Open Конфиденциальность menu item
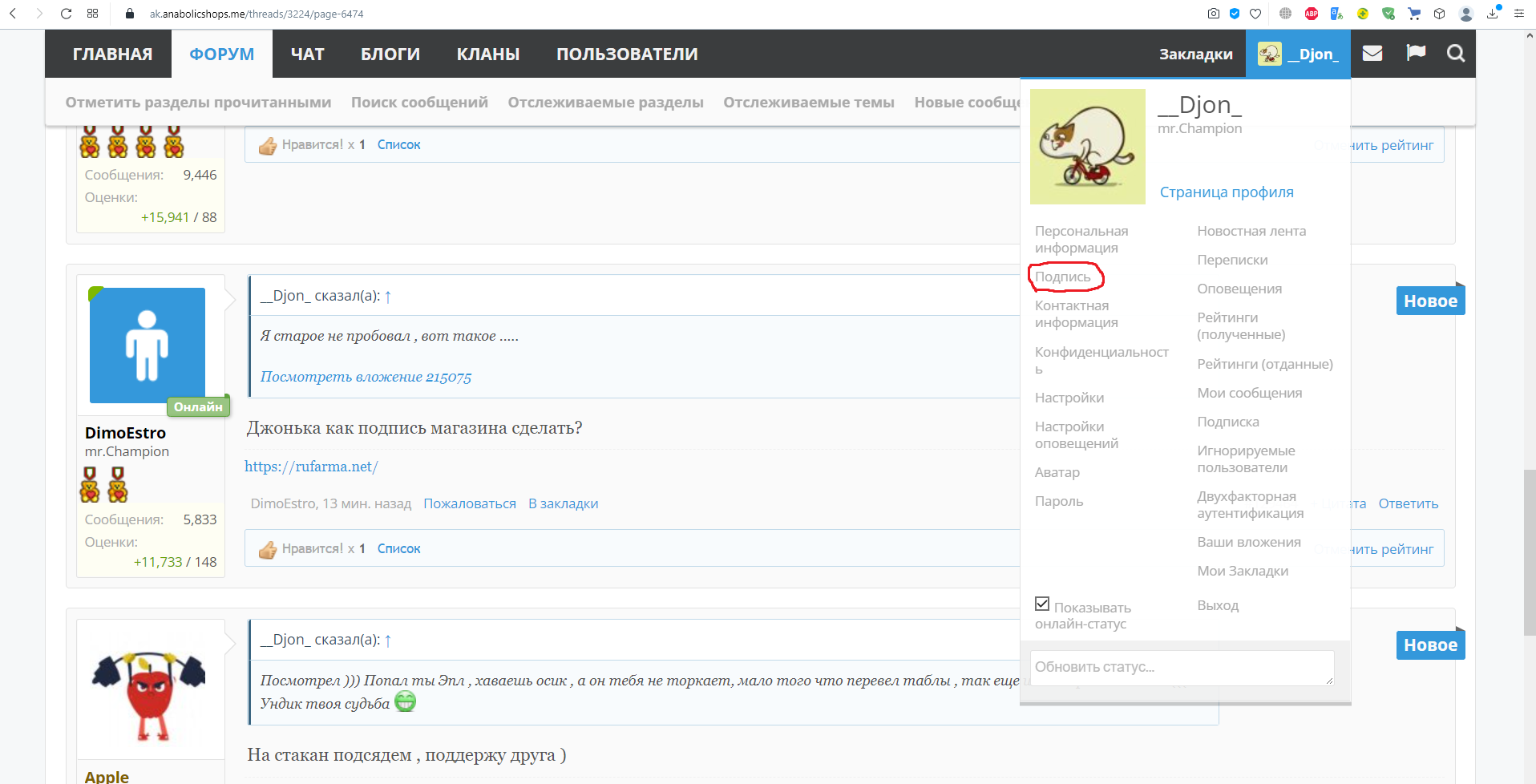 coord(1101,361)
